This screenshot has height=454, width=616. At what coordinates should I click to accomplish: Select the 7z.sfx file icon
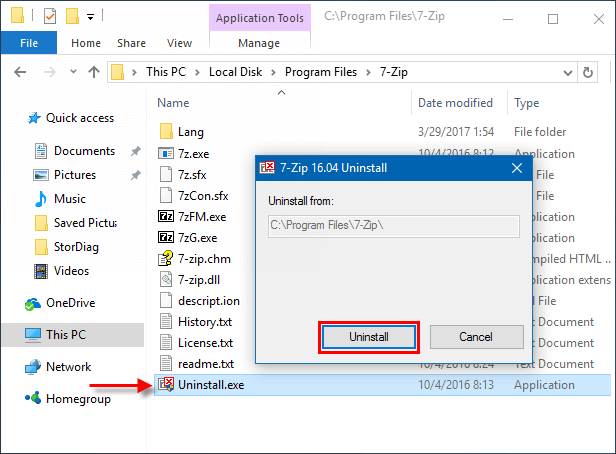pyautogui.click(x=166, y=174)
